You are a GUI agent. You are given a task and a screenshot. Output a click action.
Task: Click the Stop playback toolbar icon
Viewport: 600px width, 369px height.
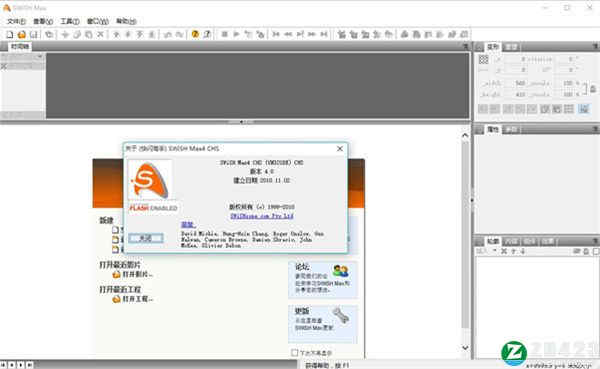click(225, 34)
